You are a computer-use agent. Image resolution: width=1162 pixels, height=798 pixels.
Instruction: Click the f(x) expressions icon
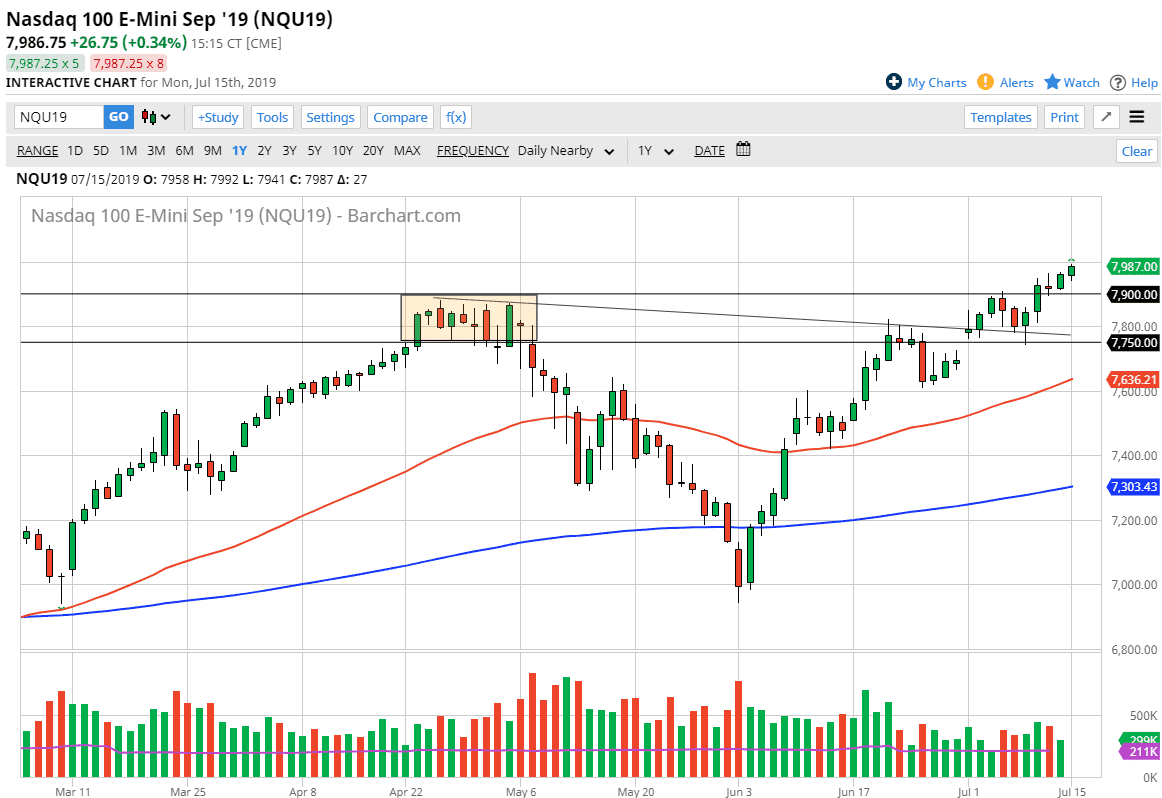[x=455, y=117]
